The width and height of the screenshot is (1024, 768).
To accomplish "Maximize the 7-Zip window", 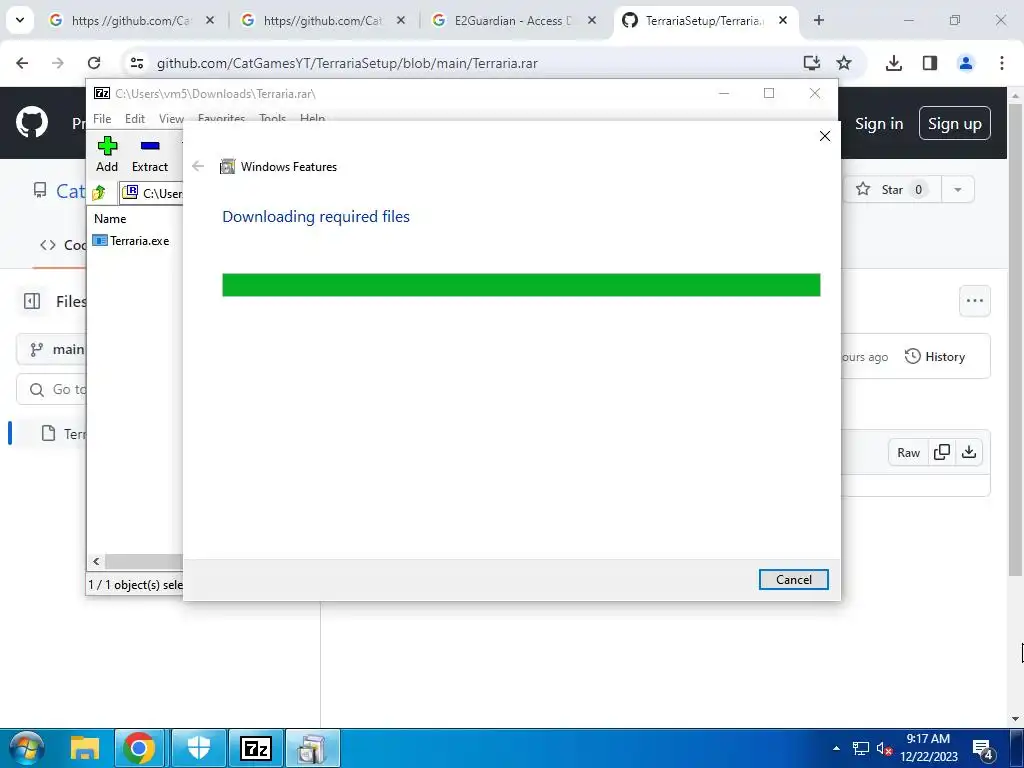I will click(769, 93).
